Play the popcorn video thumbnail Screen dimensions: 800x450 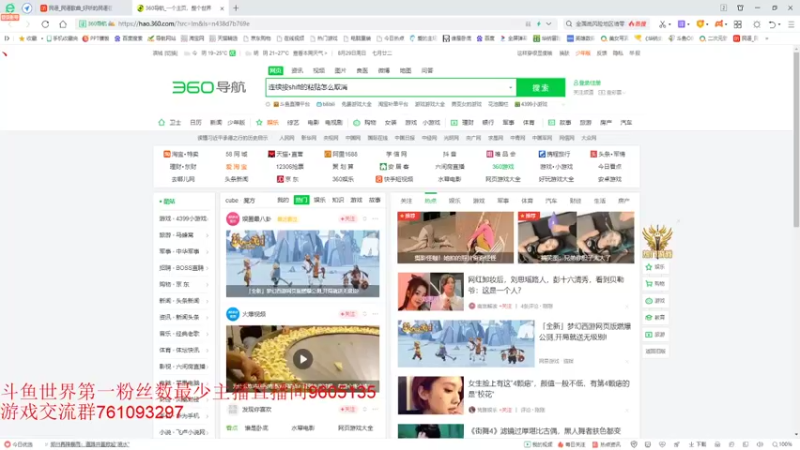pos(303,359)
